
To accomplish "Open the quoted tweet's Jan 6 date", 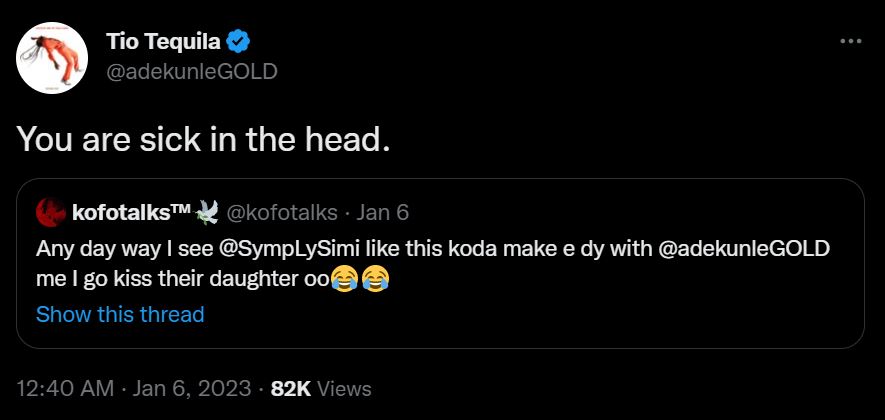I will [x=382, y=212].
